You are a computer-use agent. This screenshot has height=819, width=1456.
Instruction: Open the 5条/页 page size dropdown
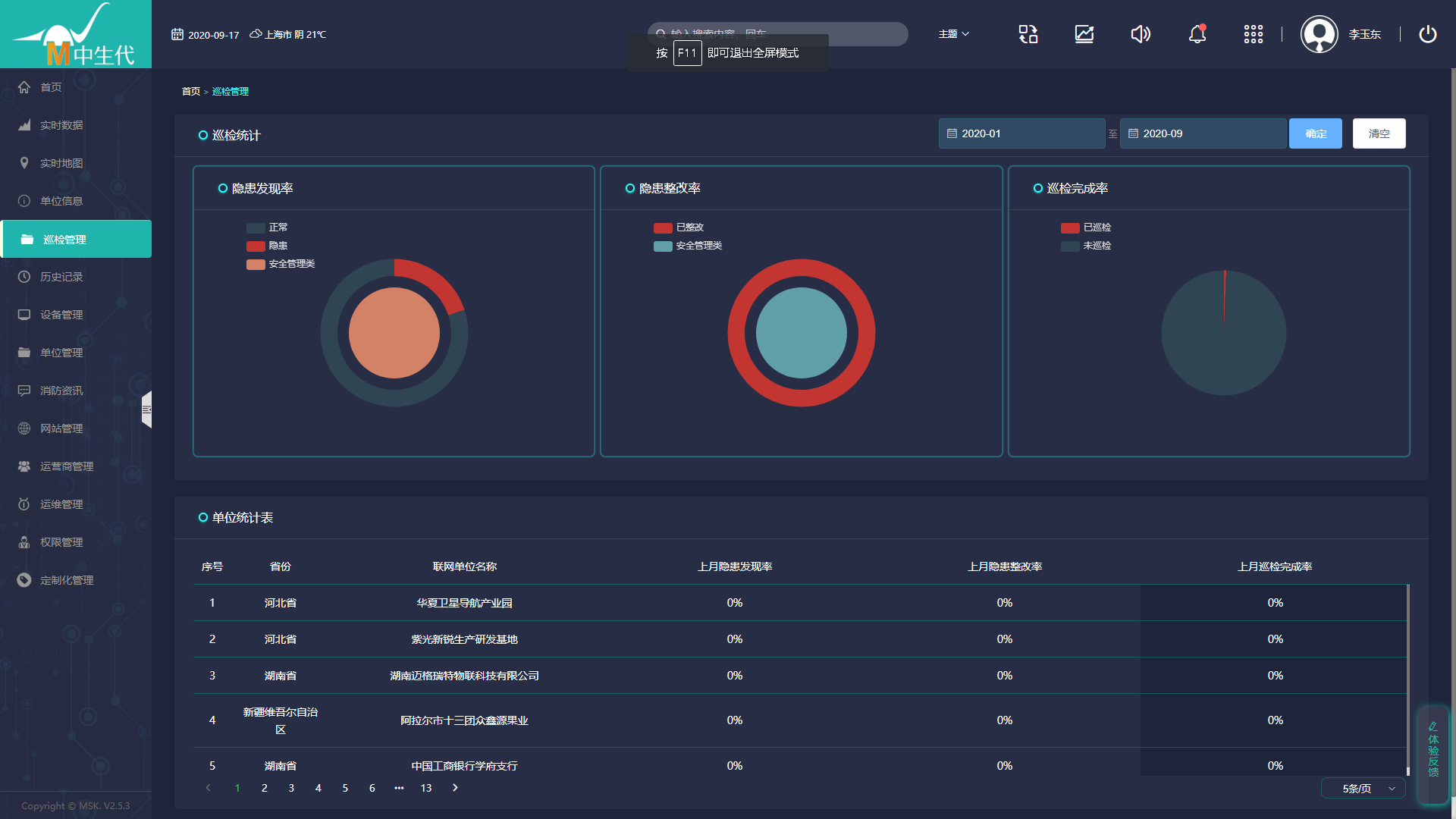coord(1363,789)
